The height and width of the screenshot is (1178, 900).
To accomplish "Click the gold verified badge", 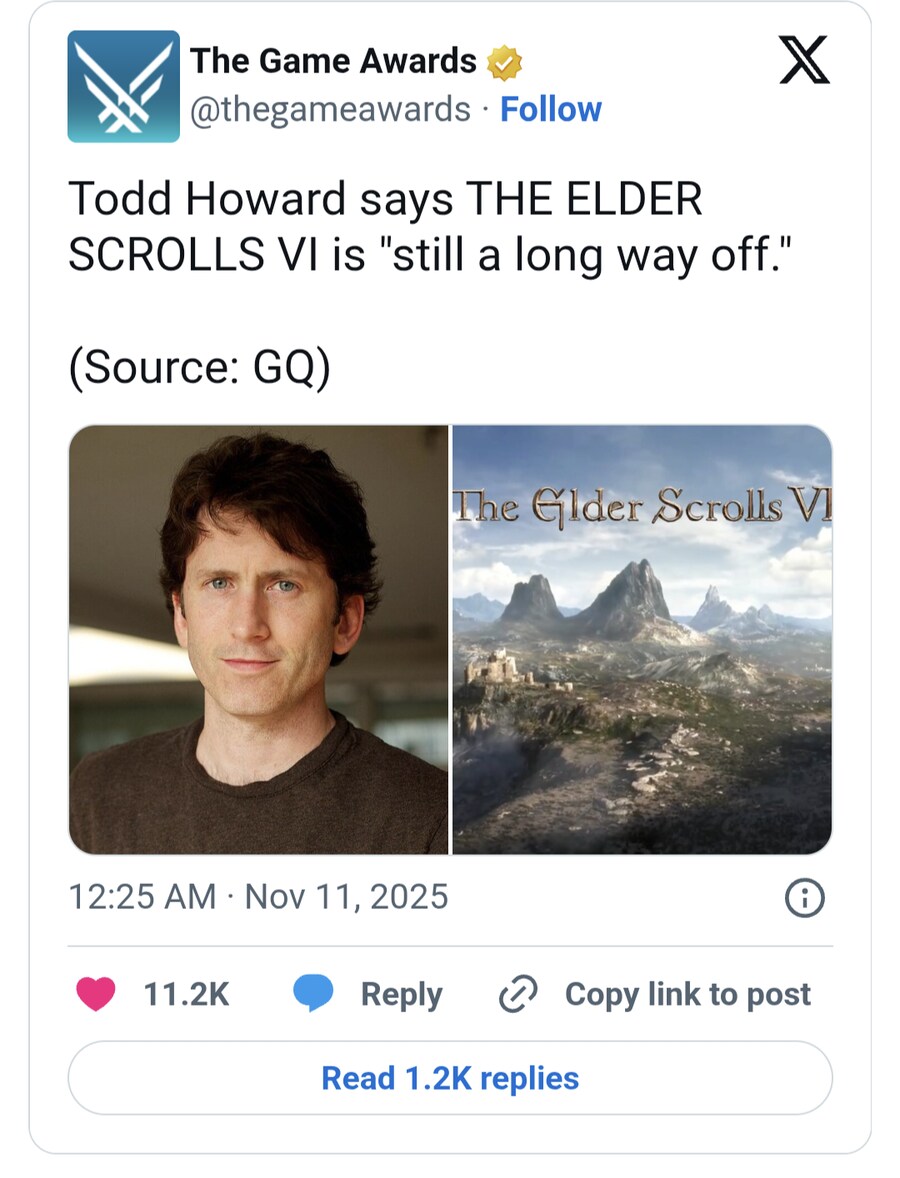I will (x=505, y=63).
